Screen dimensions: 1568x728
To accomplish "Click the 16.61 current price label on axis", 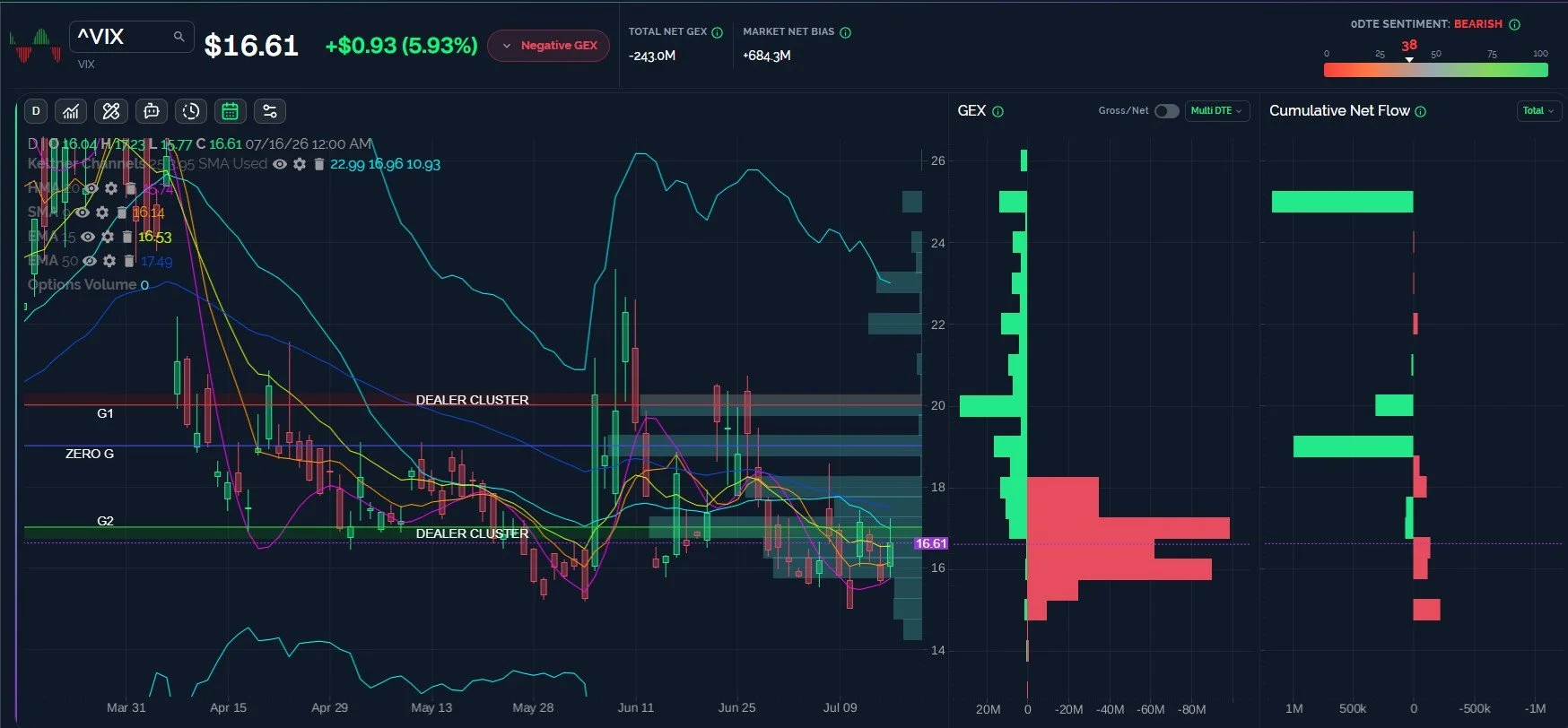I will coord(930,543).
